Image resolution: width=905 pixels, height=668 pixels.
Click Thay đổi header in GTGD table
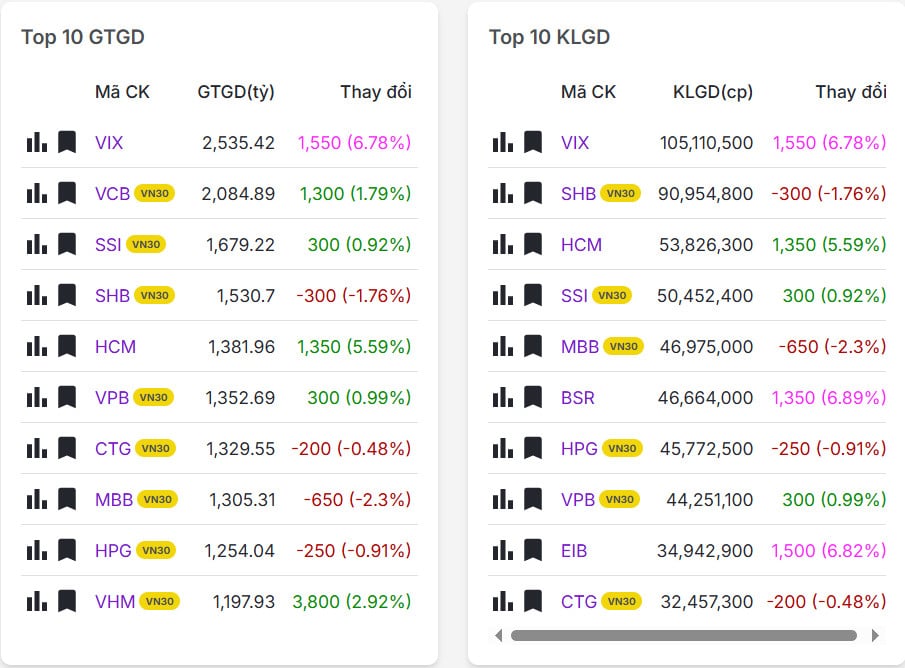pos(376,92)
